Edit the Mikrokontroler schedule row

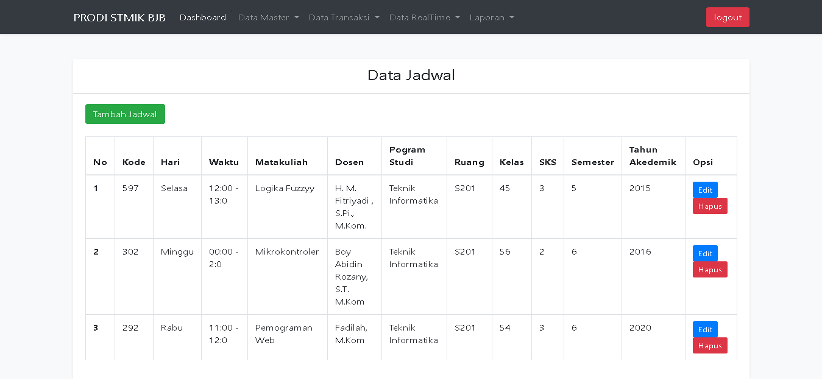pyautogui.click(x=705, y=253)
